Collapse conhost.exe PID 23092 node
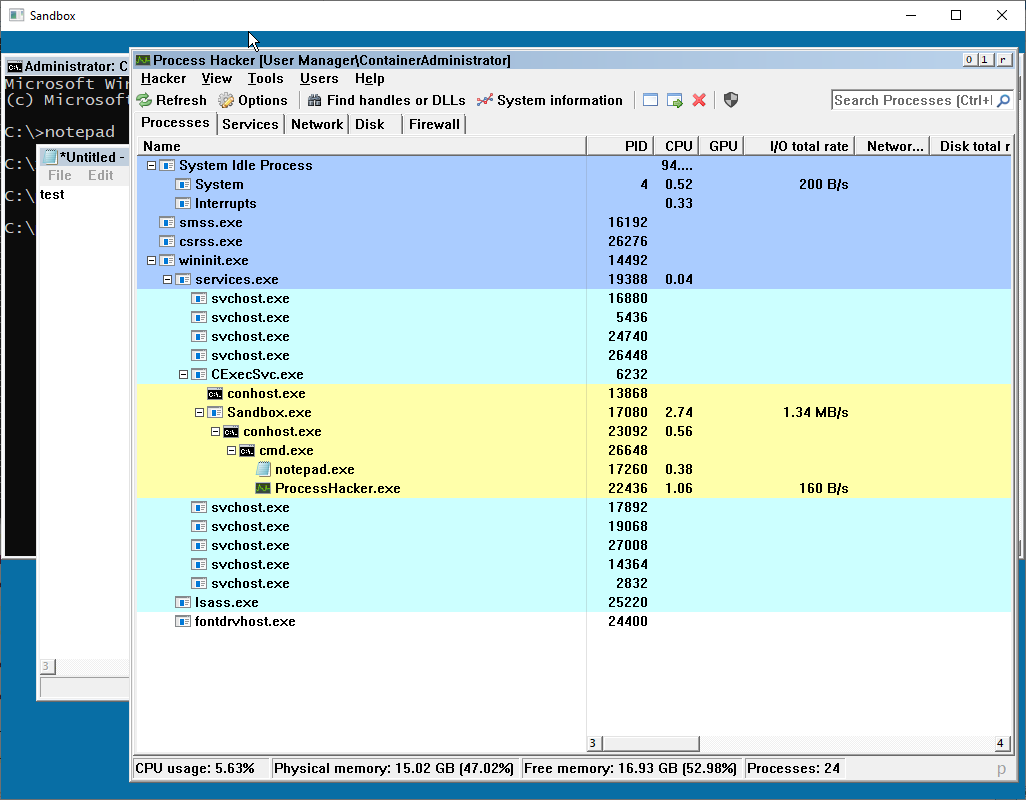The width and height of the screenshot is (1026, 800). click(215, 432)
